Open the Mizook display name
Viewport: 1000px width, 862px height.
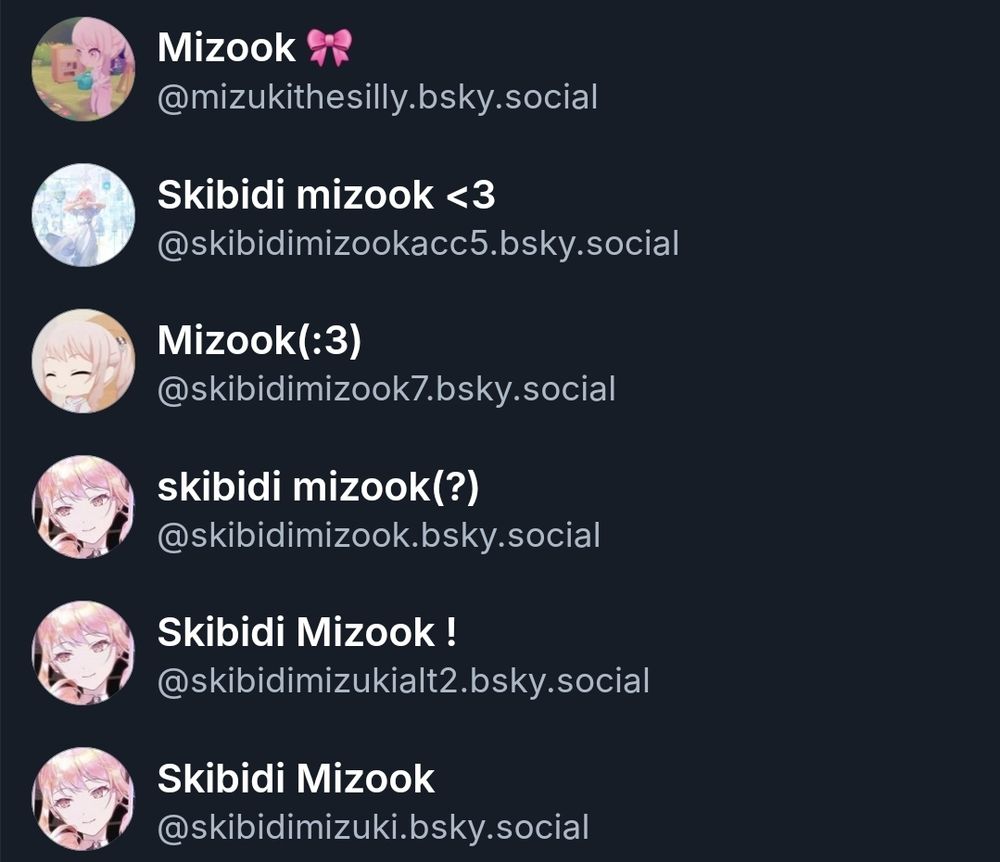[226, 48]
